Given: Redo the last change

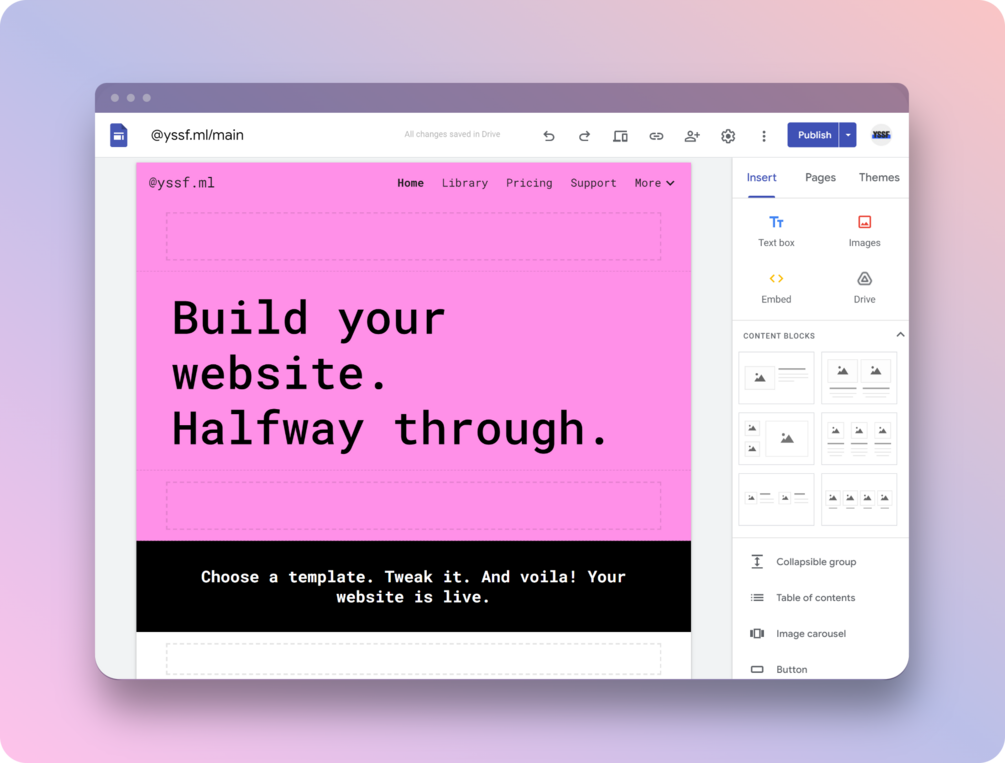Looking at the screenshot, I should point(584,135).
